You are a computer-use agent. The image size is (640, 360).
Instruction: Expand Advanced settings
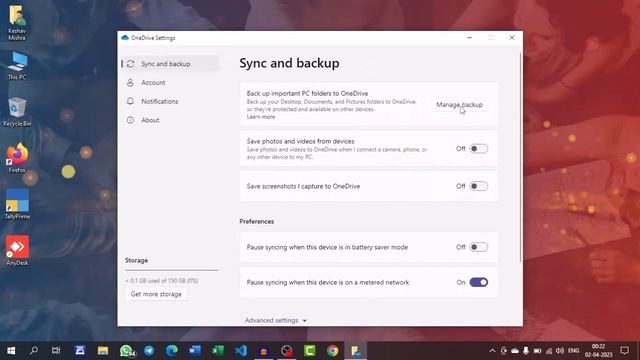[x=276, y=320]
